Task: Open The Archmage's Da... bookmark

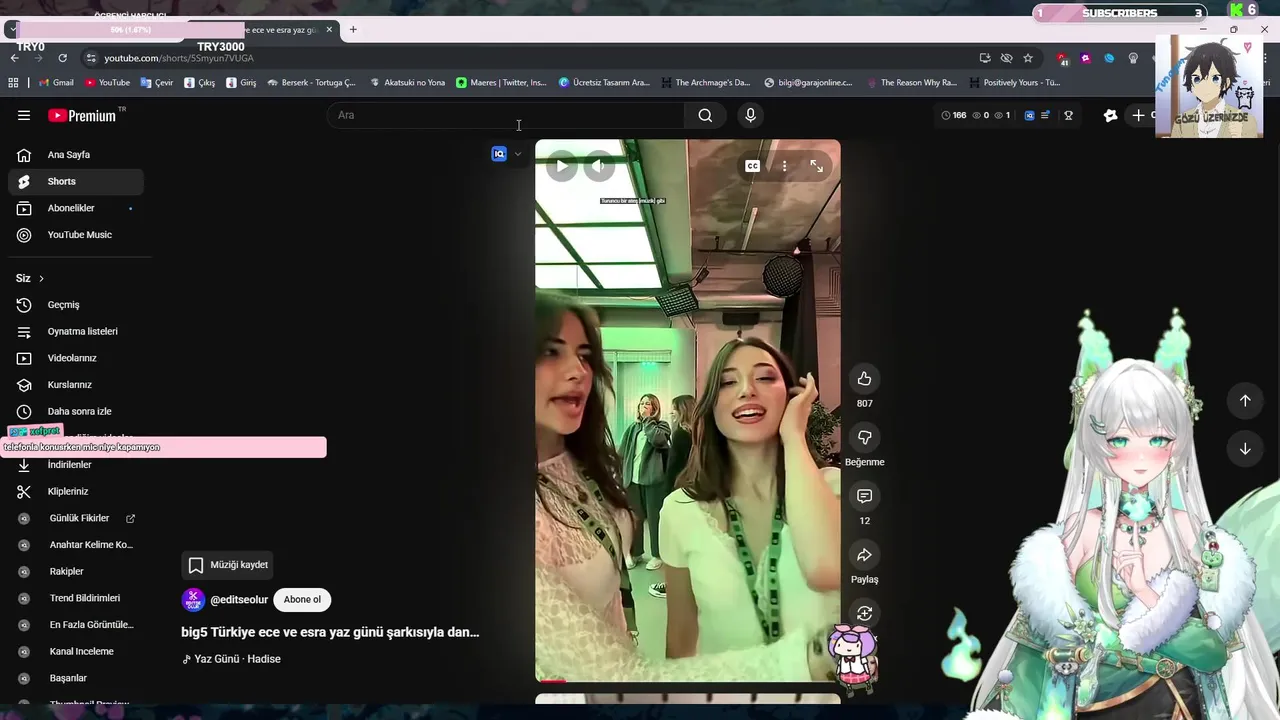Action: 705,83
